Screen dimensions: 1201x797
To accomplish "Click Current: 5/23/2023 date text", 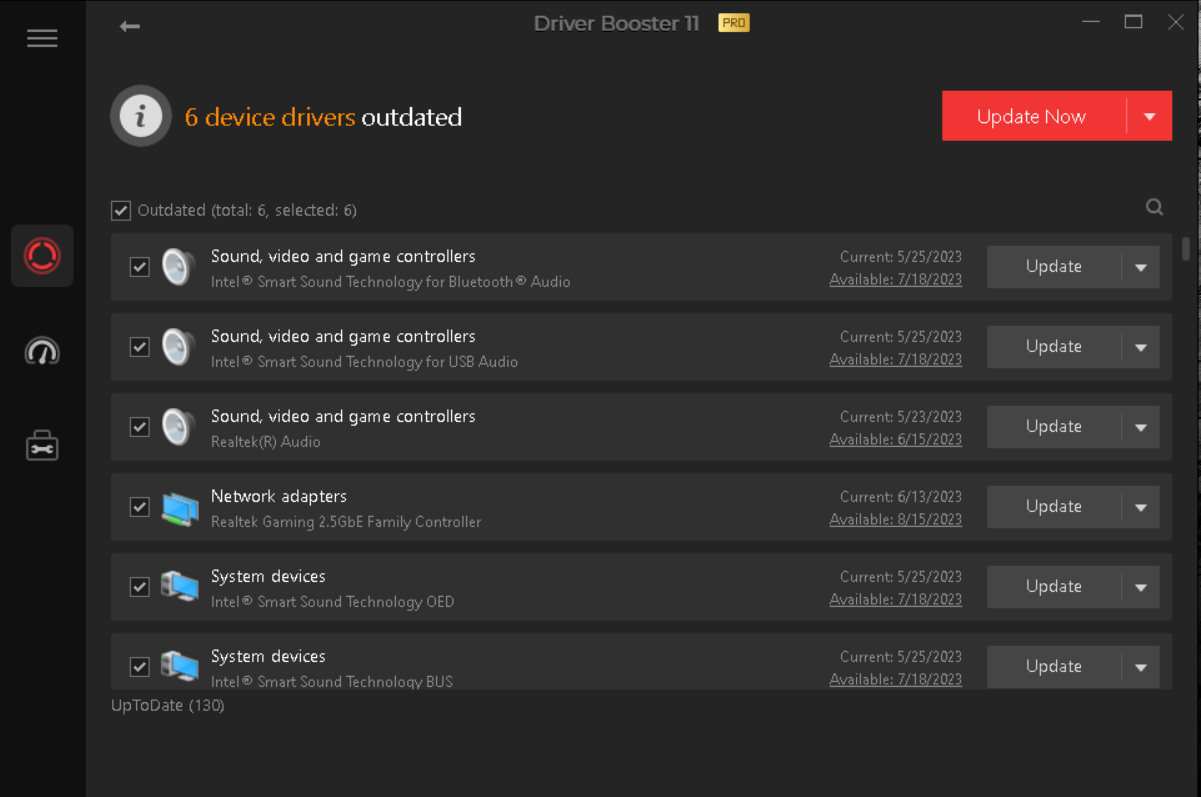I will (901, 417).
